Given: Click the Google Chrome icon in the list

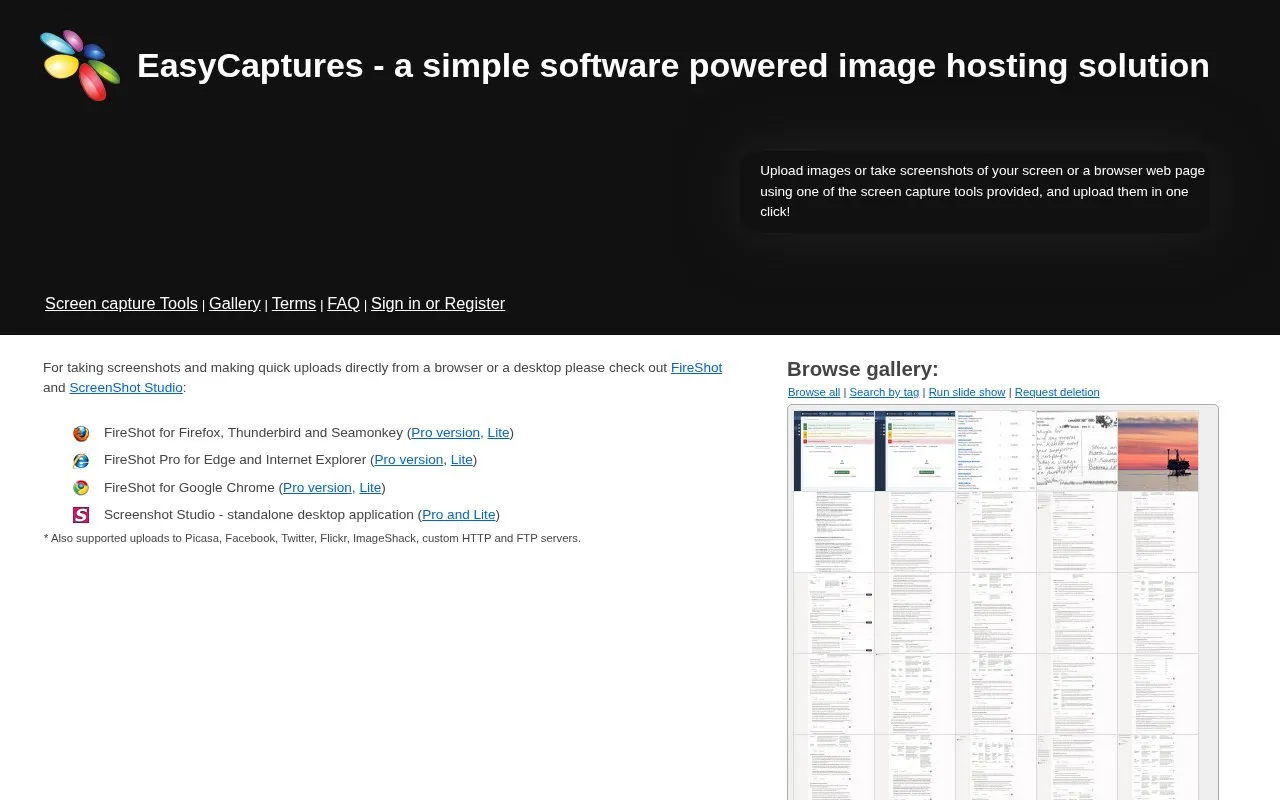Looking at the screenshot, I should (81, 488).
